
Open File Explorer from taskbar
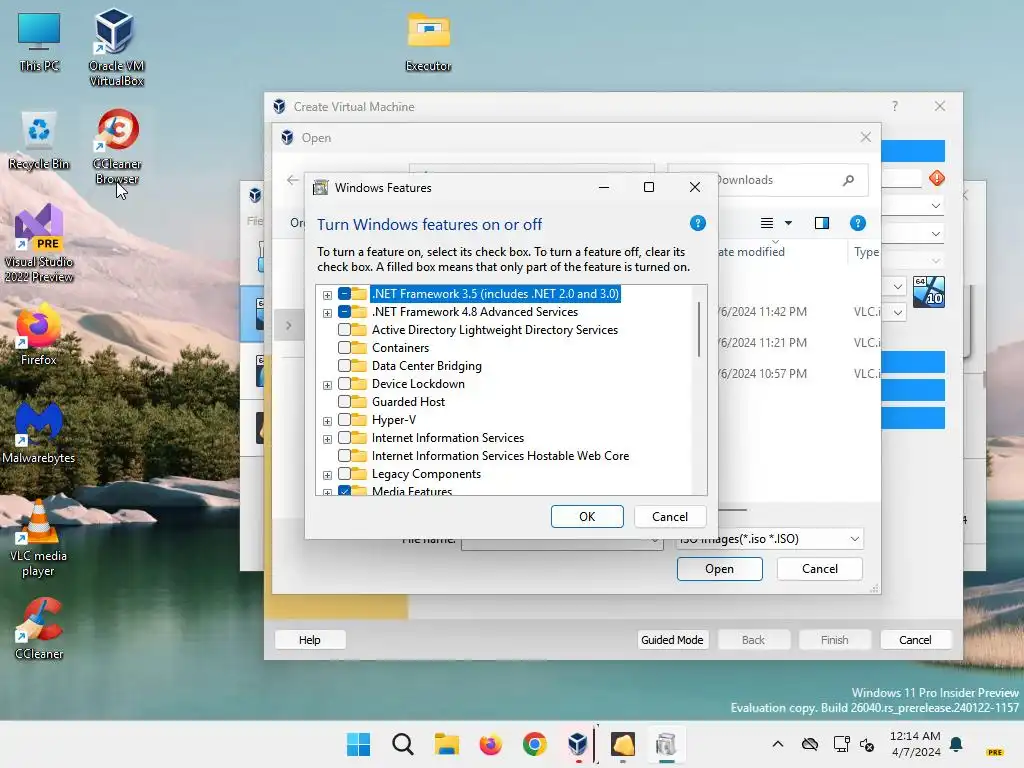point(447,744)
